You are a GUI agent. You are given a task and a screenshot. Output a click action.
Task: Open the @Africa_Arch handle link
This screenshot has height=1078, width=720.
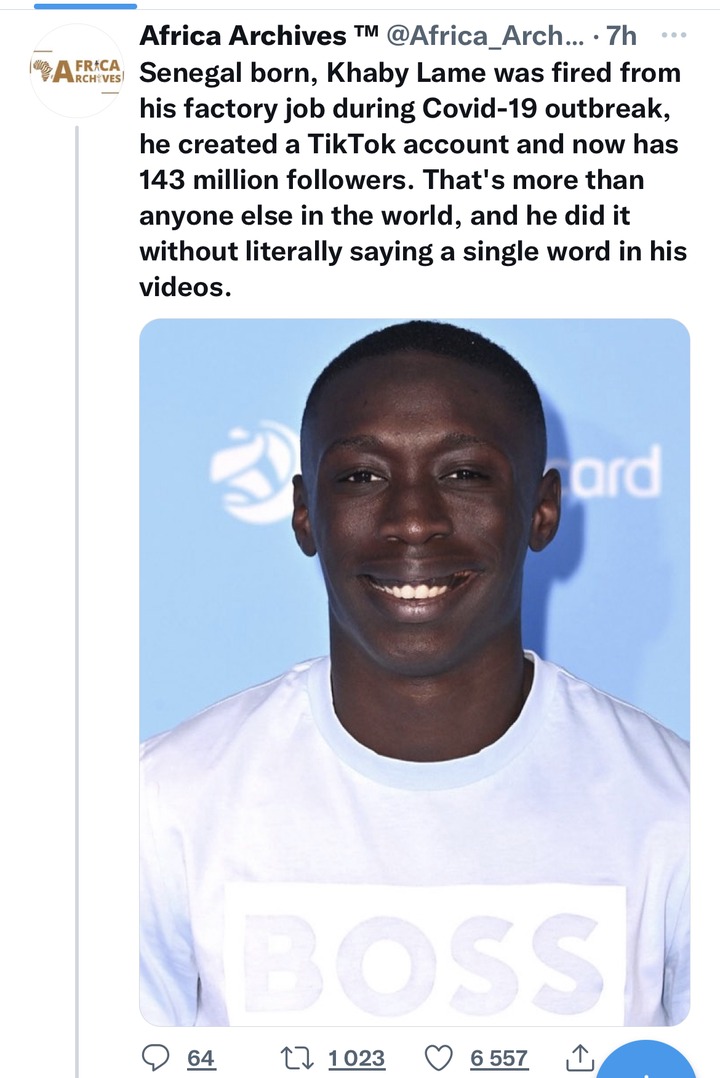[x=486, y=35]
